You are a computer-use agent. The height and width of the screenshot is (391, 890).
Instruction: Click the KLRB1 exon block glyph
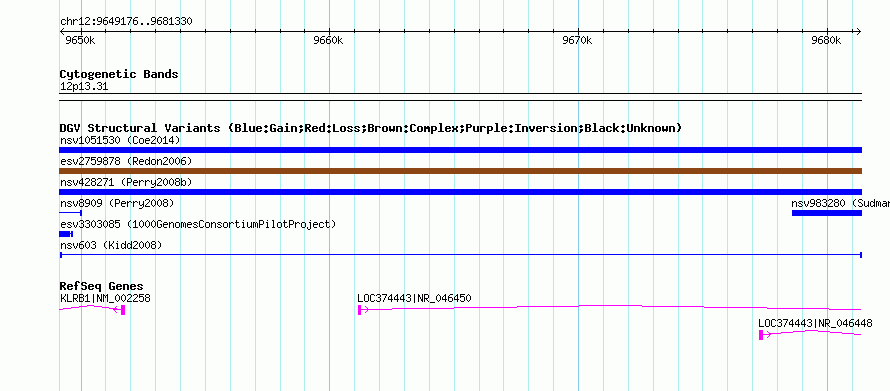tap(123, 310)
